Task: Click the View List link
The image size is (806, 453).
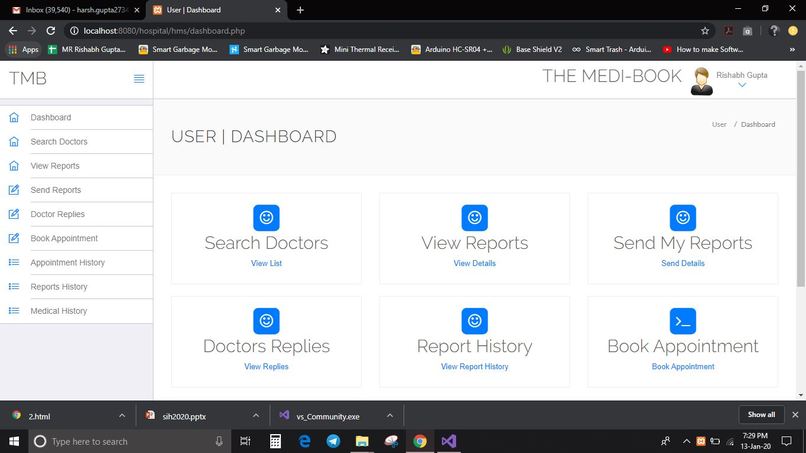Action: (x=266, y=263)
